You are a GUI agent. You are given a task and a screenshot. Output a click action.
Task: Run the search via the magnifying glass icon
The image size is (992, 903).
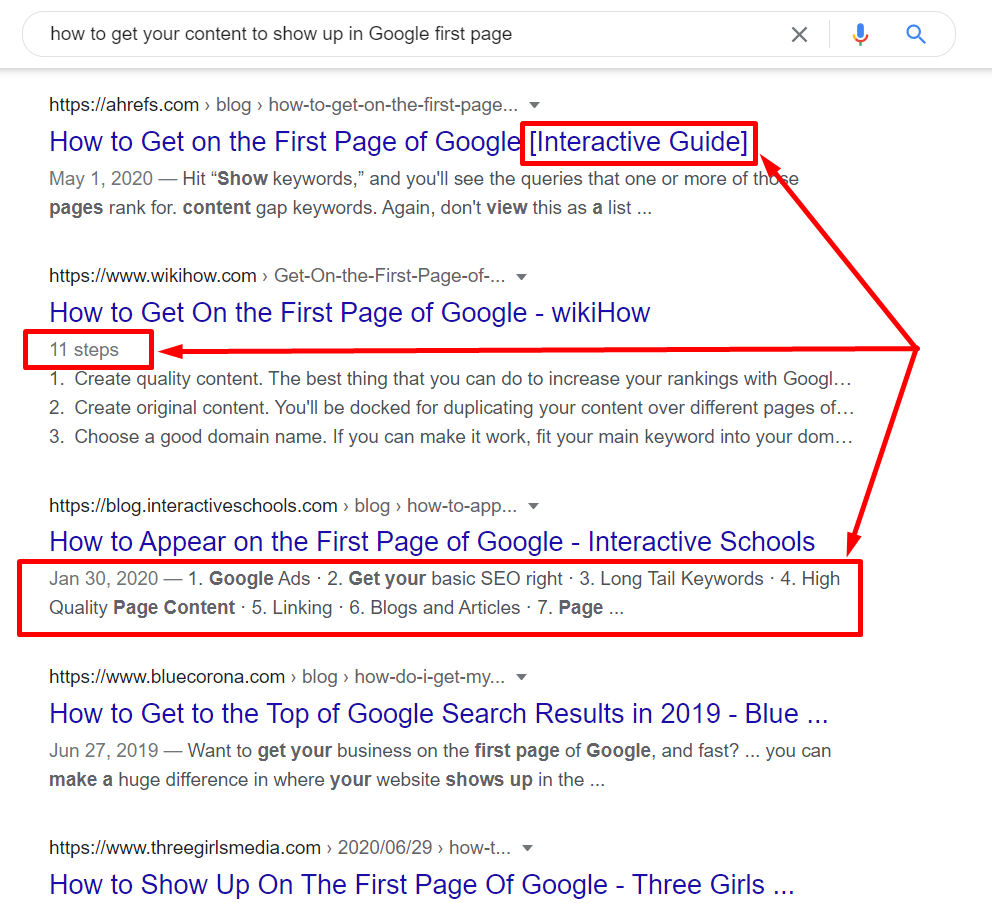(916, 34)
